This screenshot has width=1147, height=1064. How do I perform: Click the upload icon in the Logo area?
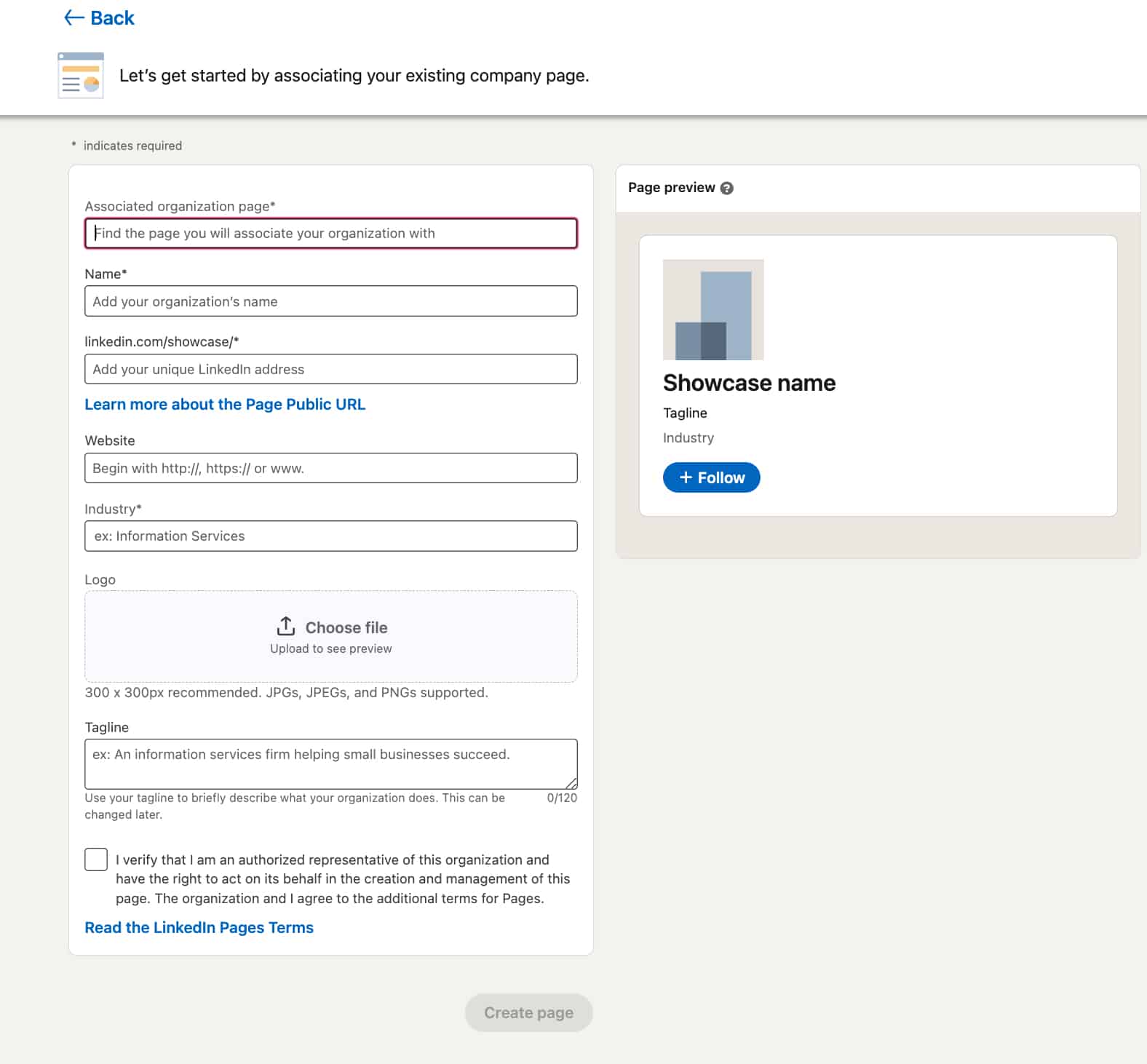coord(286,625)
